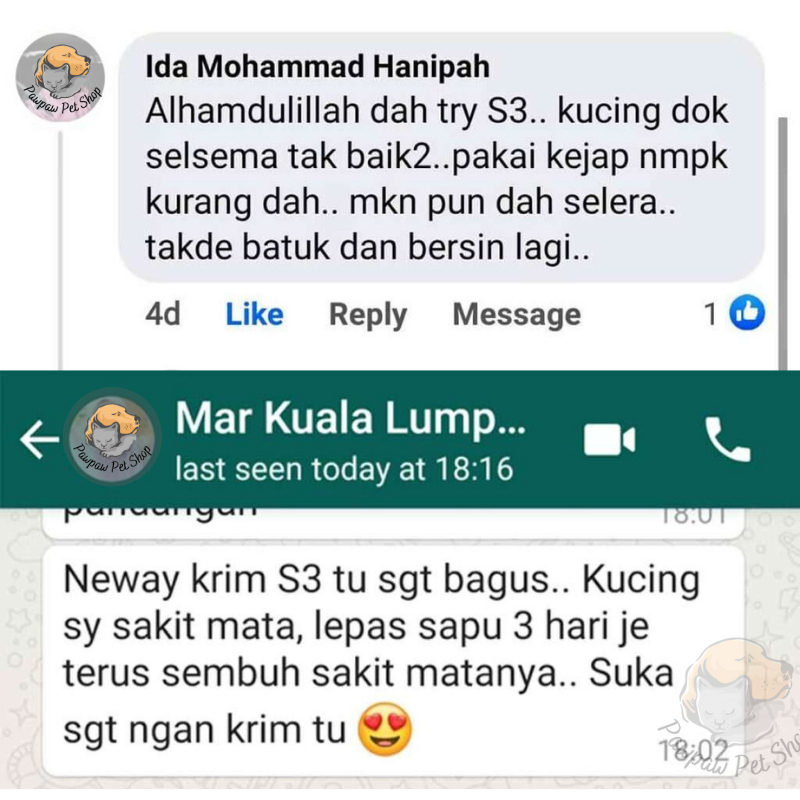The image size is (800, 800).
Task: Open Ida Mohammad Hanipah's profile name
Action: pos(317,66)
